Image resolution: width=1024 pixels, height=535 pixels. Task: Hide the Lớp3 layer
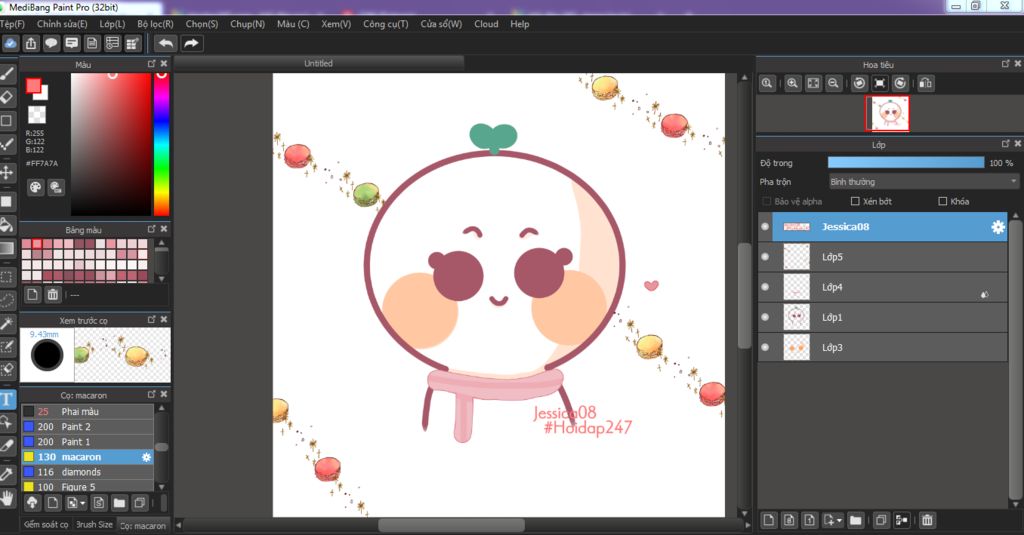[765, 347]
